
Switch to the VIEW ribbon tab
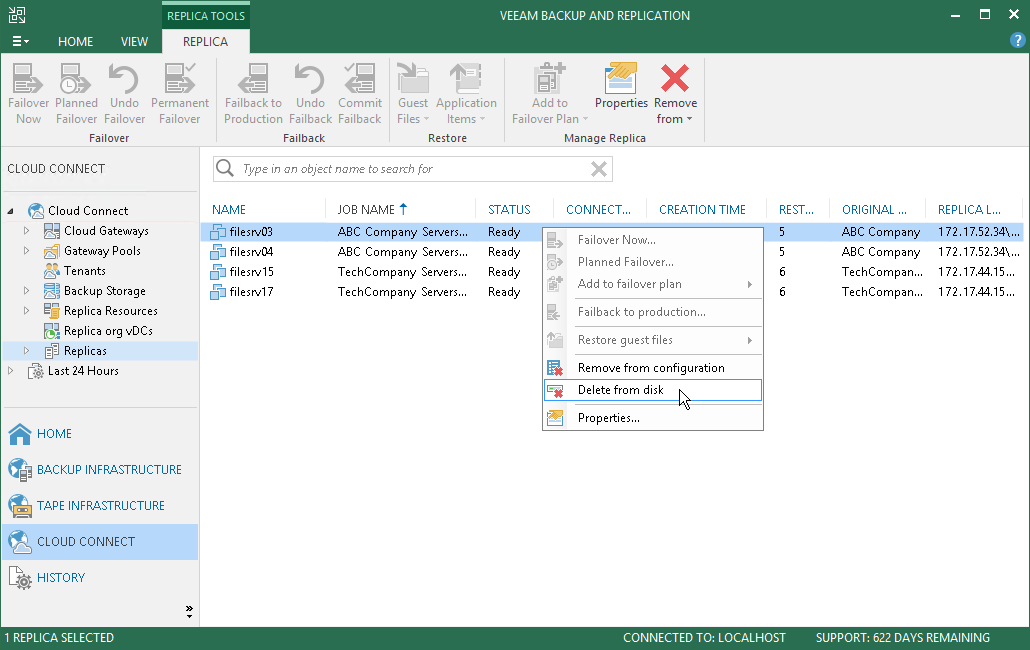[x=134, y=41]
